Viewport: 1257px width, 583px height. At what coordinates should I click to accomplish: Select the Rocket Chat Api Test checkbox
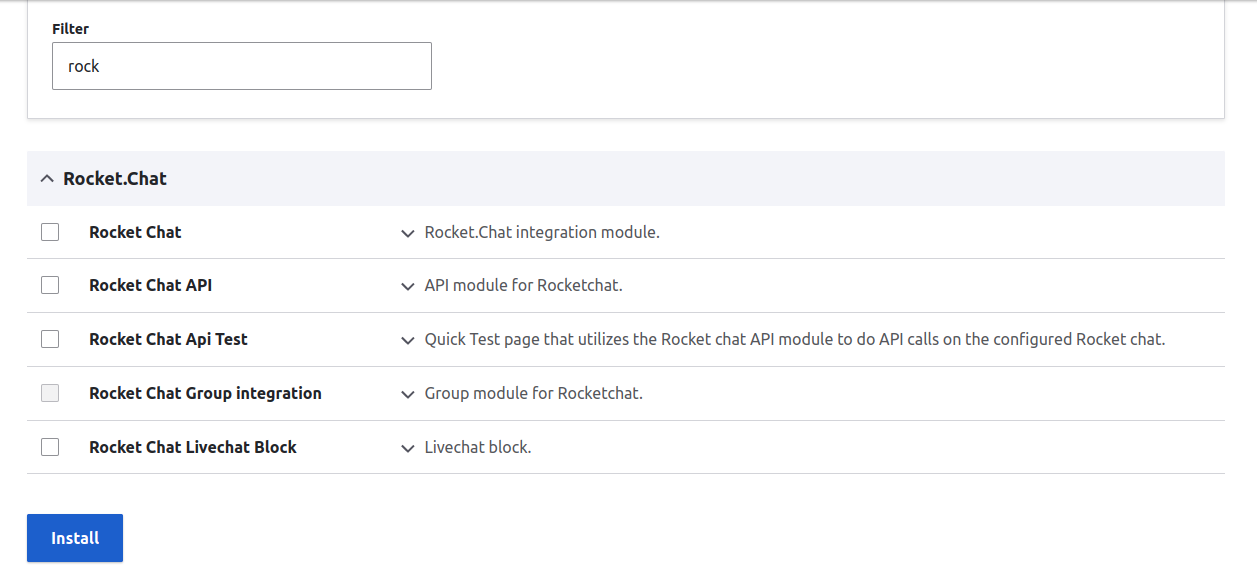(50, 338)
